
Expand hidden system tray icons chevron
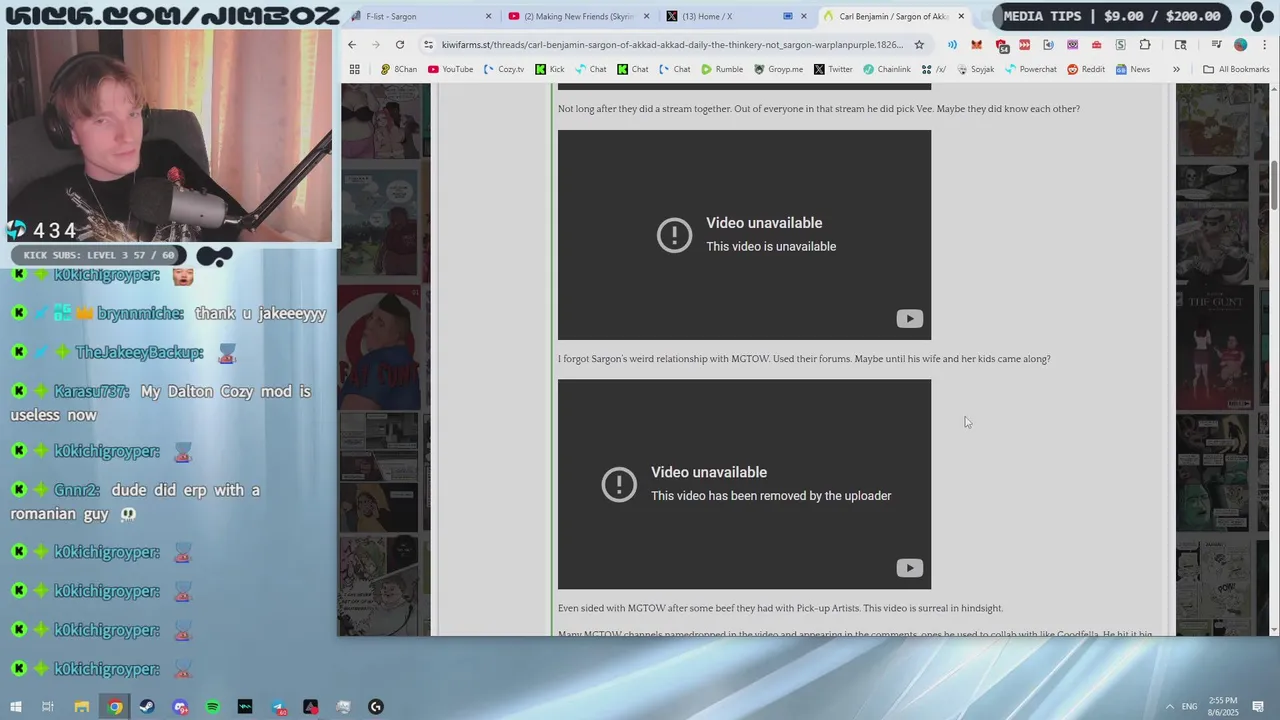1169,707
